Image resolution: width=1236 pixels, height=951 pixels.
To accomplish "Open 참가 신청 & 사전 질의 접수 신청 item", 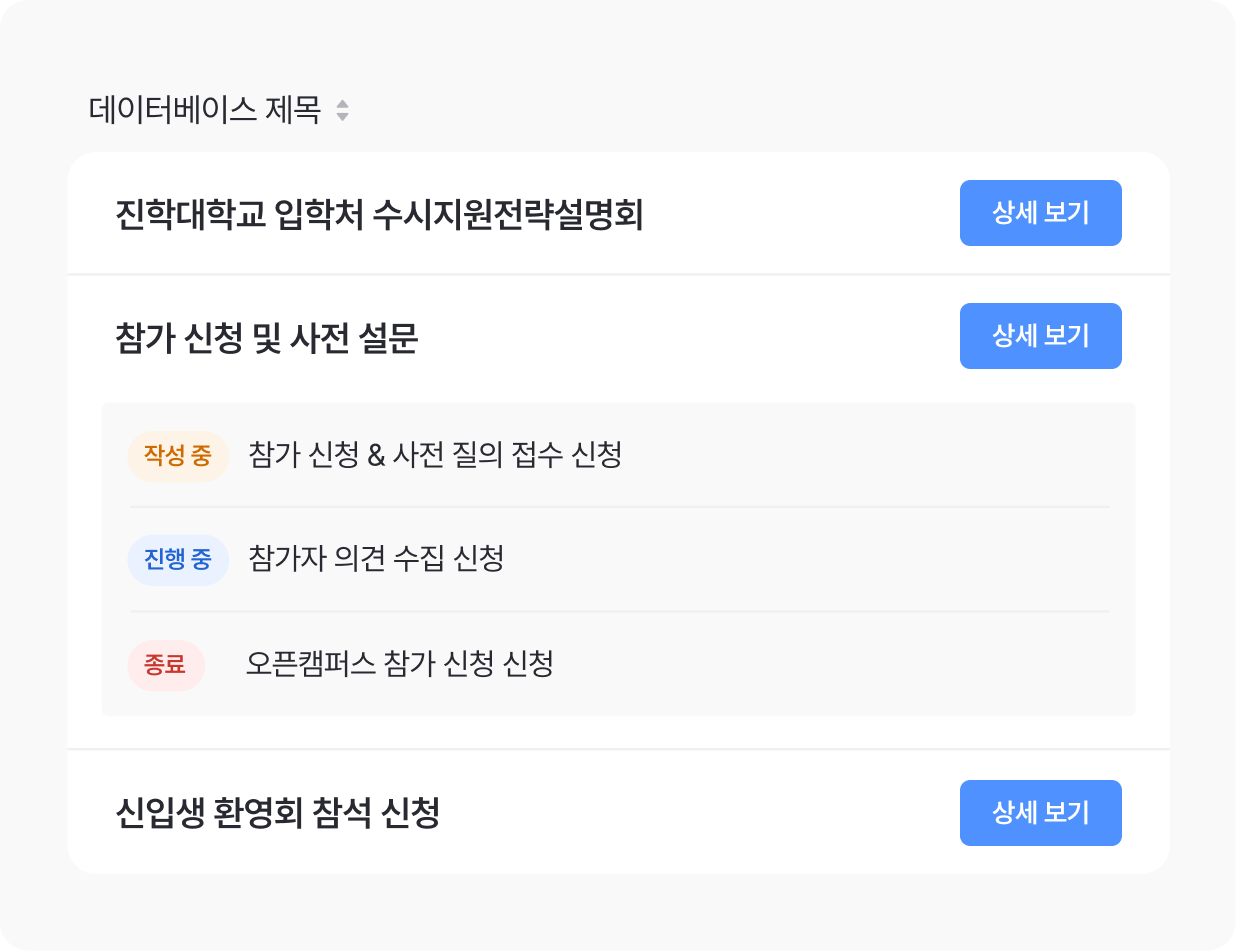I will coord(435,456).
